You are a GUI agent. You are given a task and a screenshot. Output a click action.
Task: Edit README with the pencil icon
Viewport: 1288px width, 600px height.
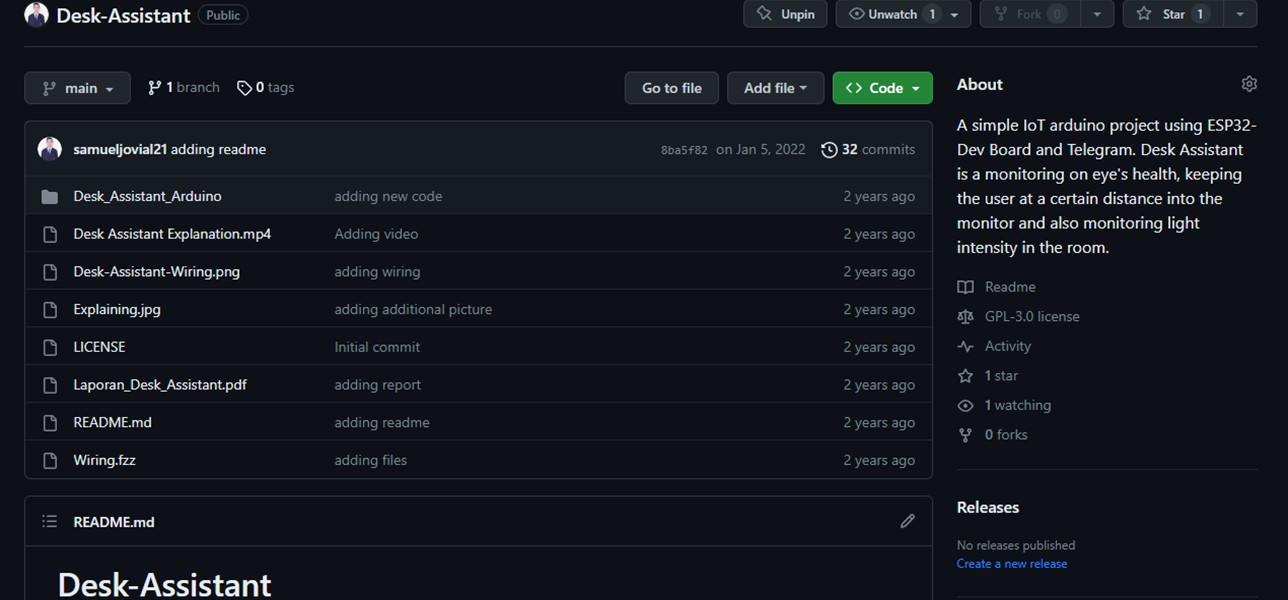pyautogui.click(x=907, y=521)
